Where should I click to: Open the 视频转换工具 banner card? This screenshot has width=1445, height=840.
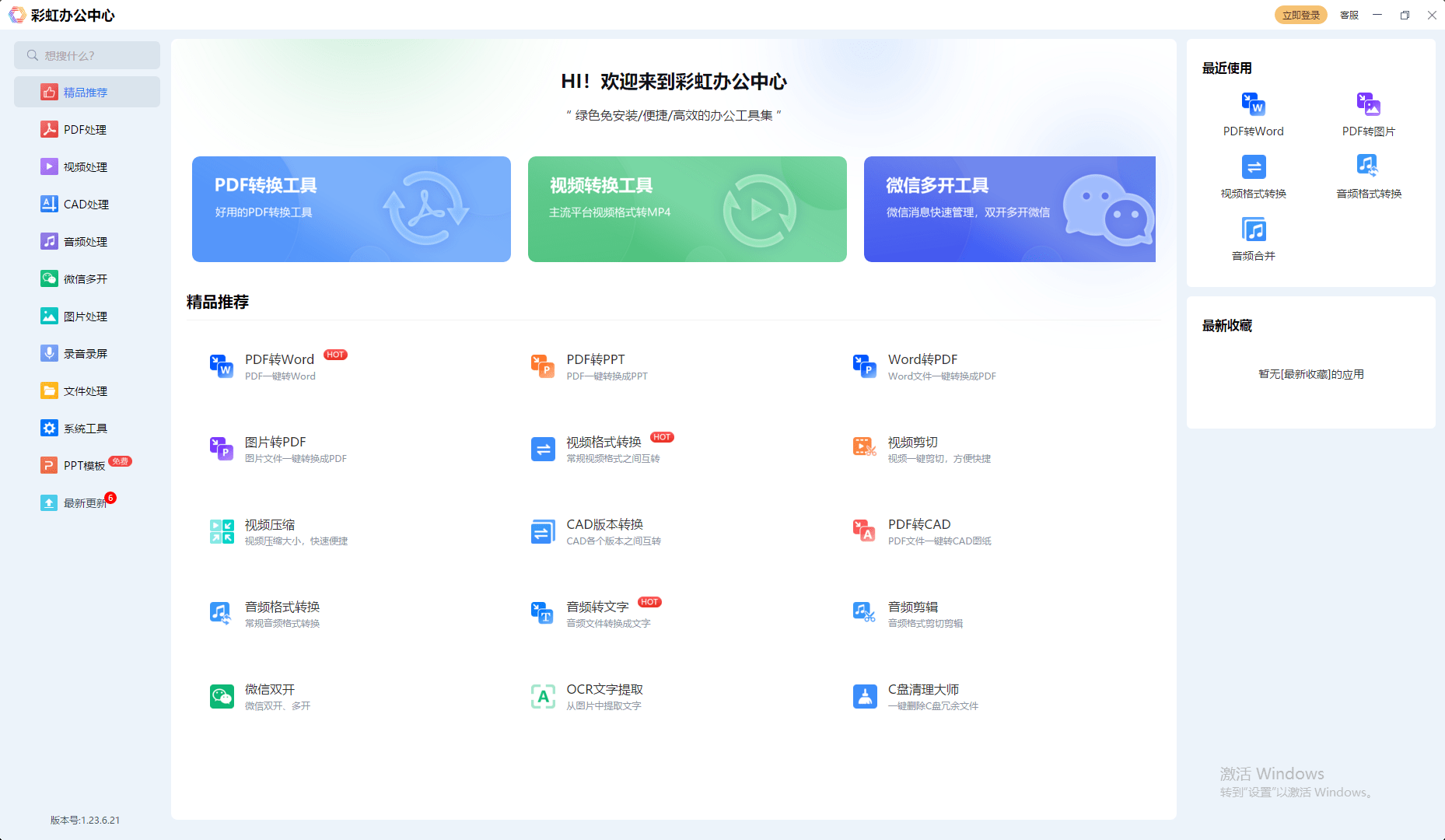pos(688,209)
